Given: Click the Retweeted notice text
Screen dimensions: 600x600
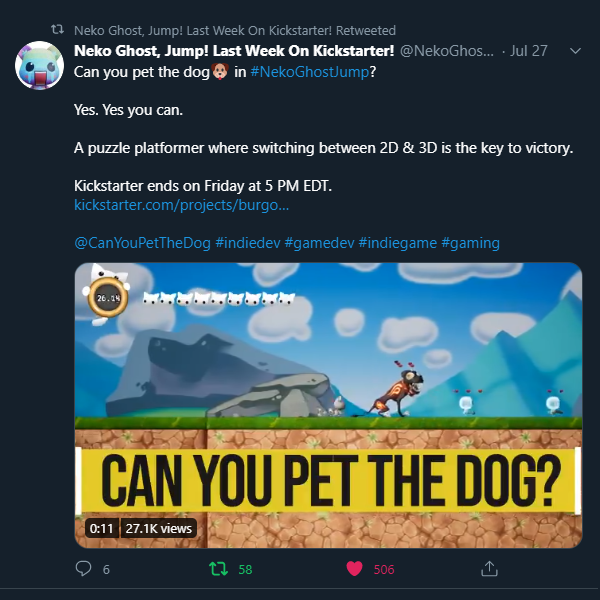Looking at the screenshot, I should click(x=235, y=30).
